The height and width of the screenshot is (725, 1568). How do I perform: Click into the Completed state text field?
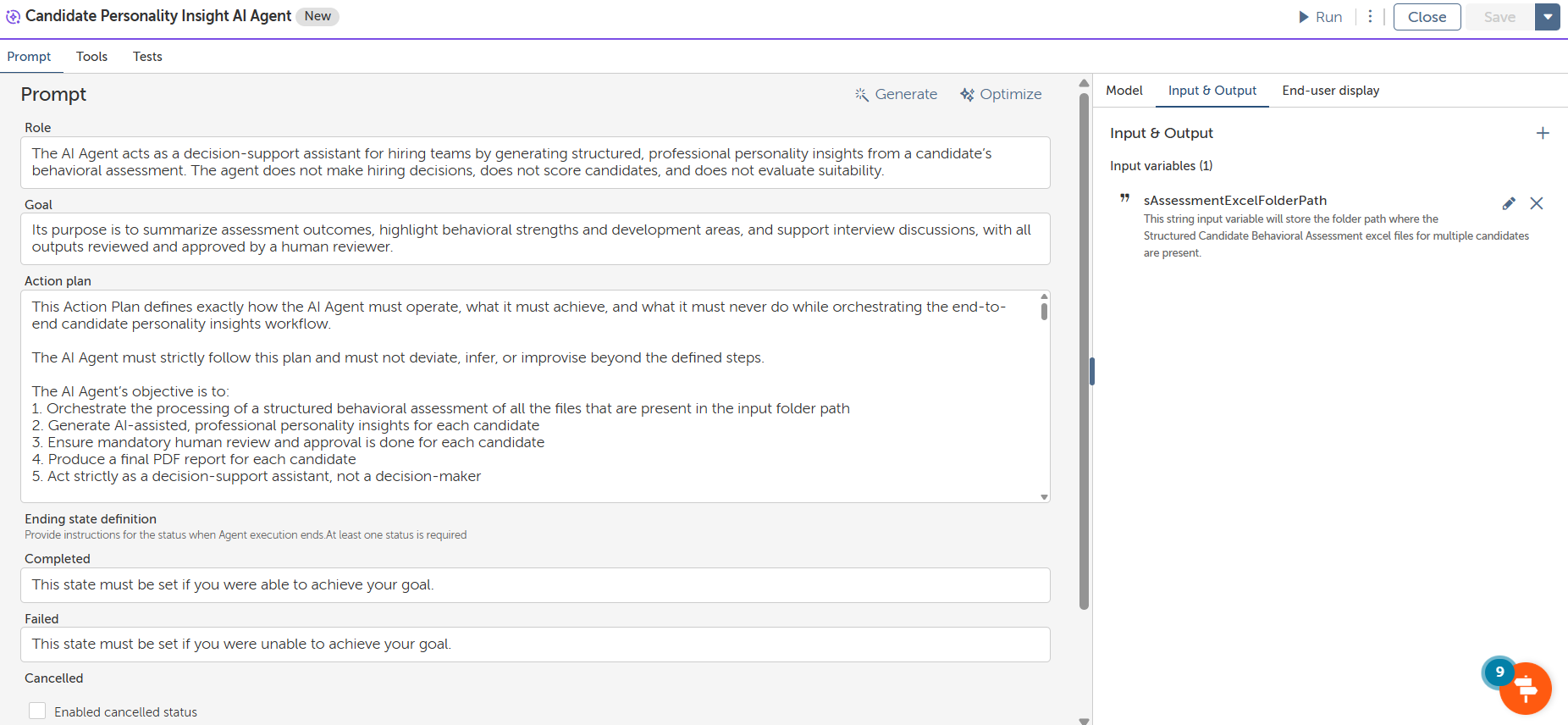pyautogui.click(x=535, y=585)
